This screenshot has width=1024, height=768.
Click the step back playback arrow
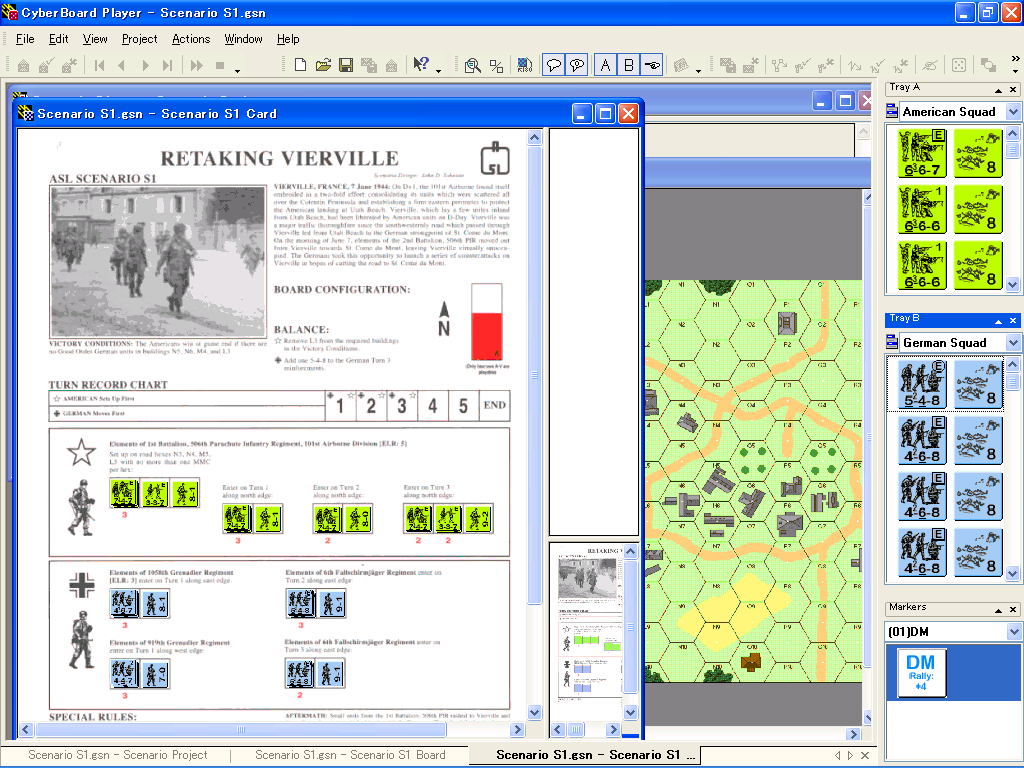121,65
